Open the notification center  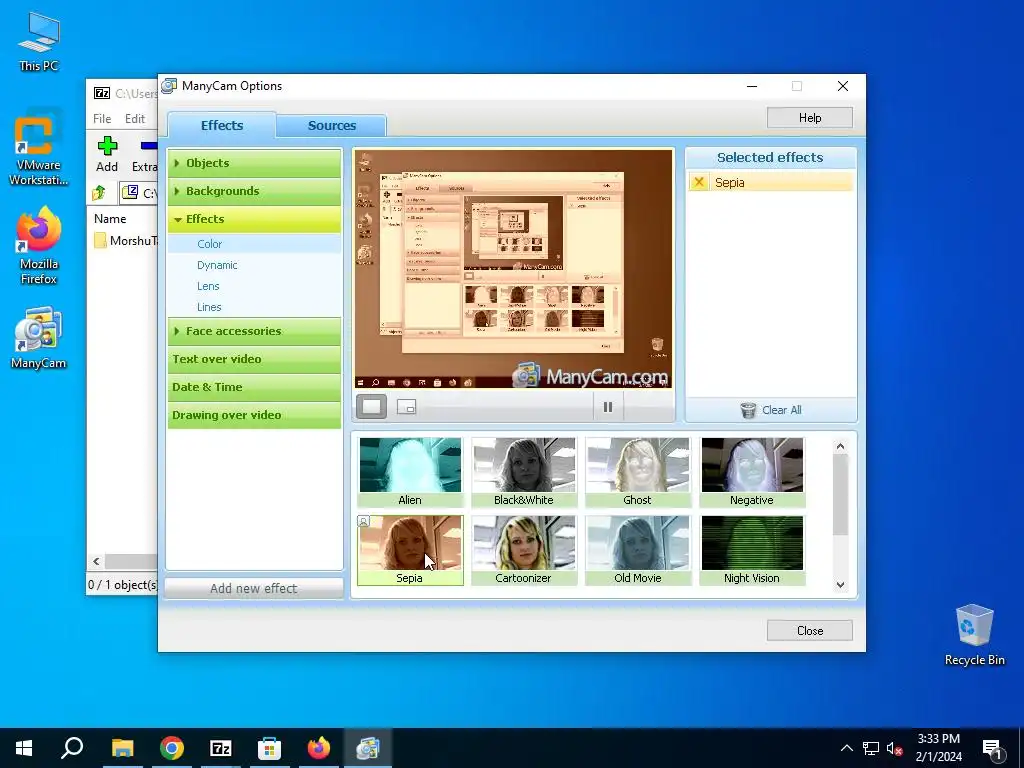point(992,748)
